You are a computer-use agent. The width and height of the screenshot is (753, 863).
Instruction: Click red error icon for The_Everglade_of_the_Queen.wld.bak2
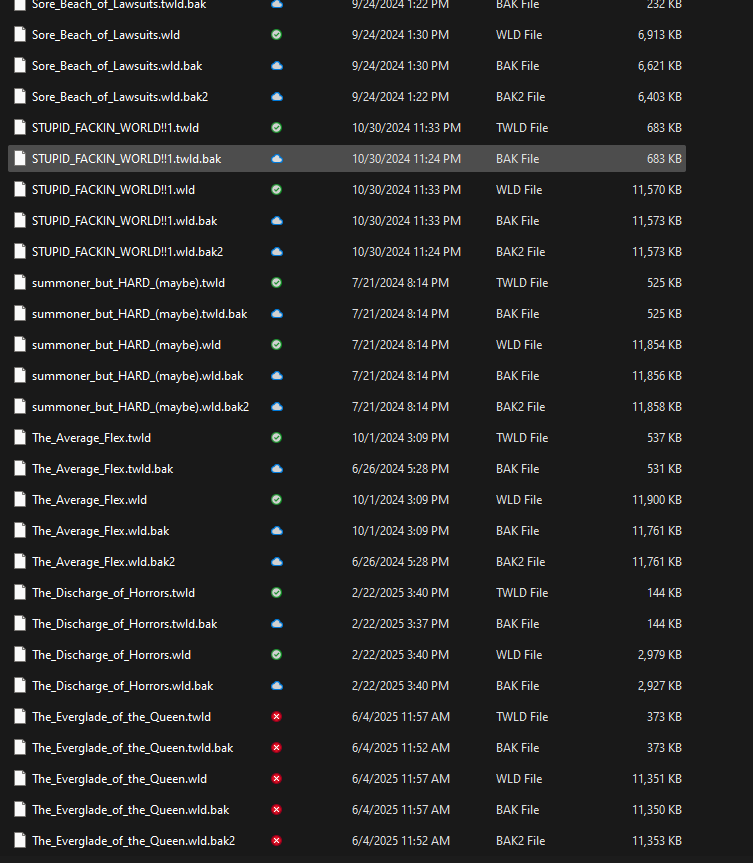(276, 841)
